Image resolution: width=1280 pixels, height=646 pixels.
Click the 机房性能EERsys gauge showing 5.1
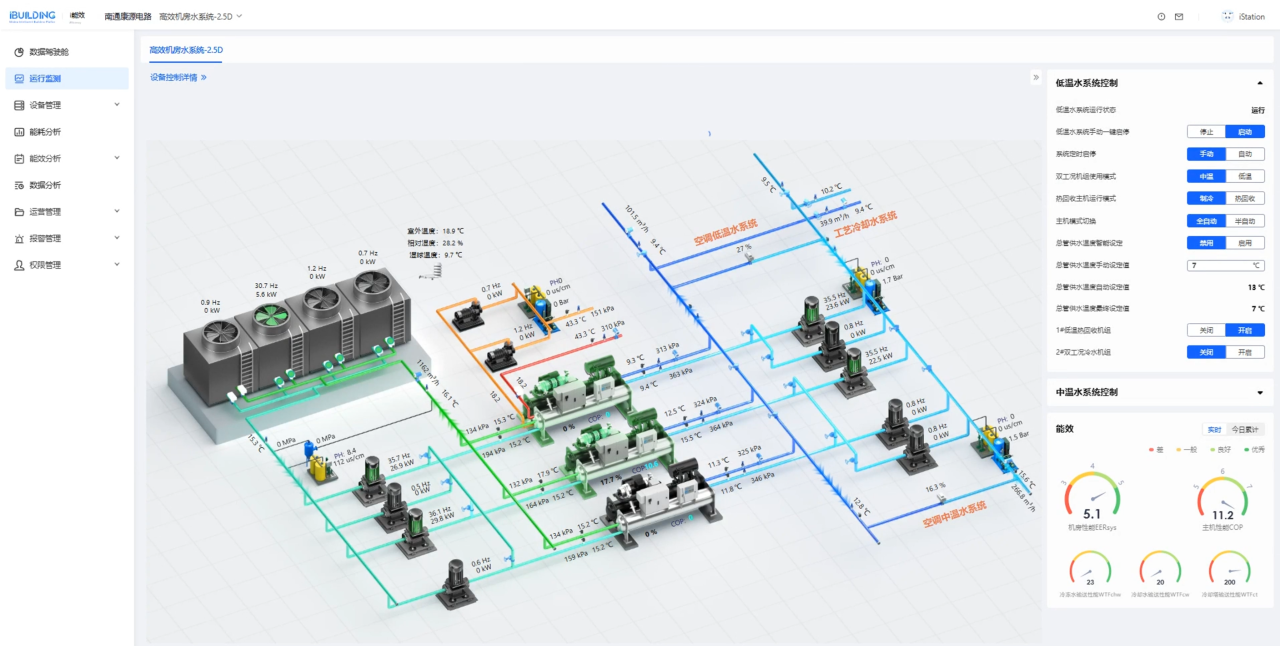click(1092, 498)
